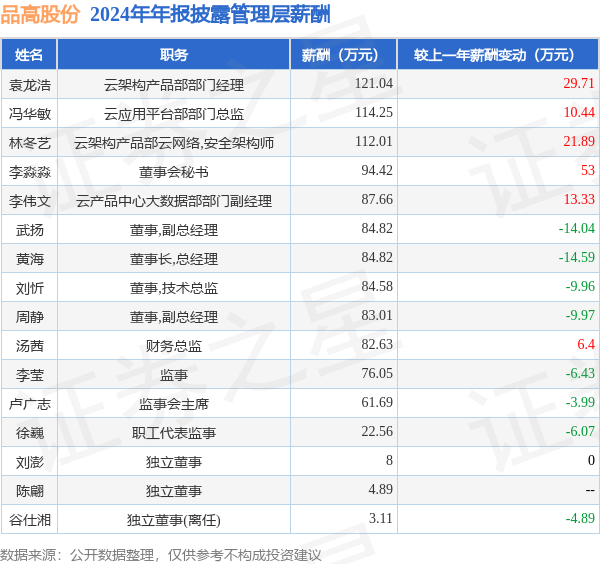
Task: Select the name 李伟文
Action: (29, 201)
